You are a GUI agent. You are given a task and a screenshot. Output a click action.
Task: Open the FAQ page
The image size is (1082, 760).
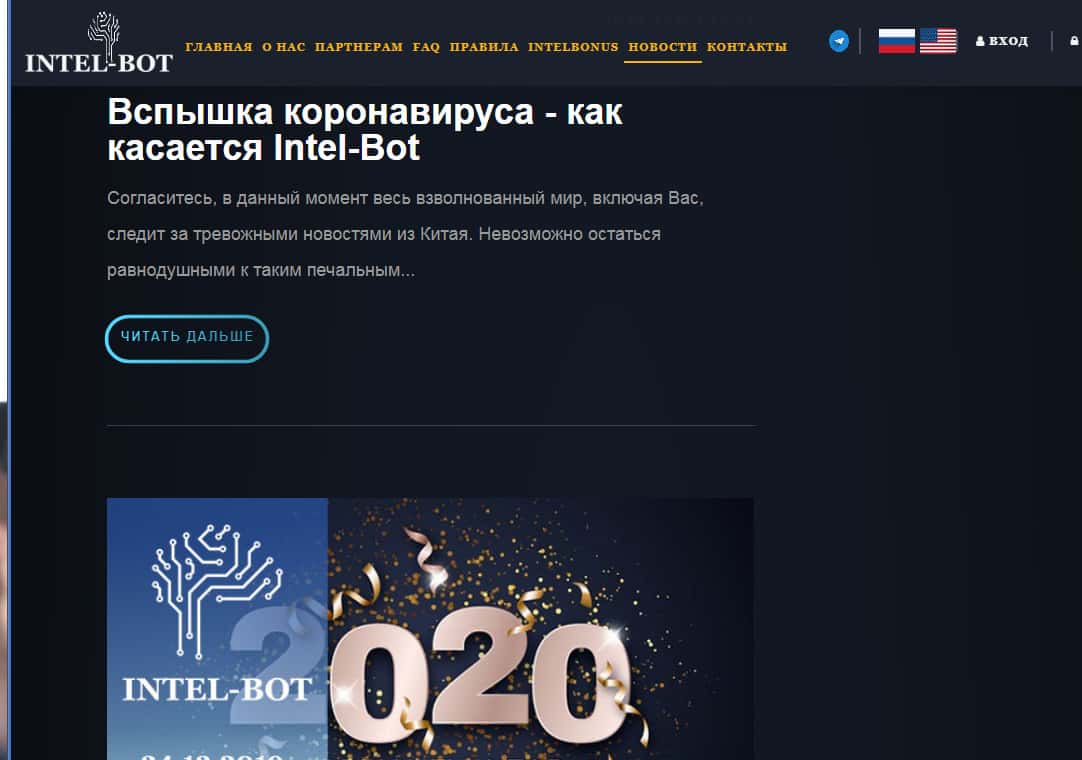426,47
